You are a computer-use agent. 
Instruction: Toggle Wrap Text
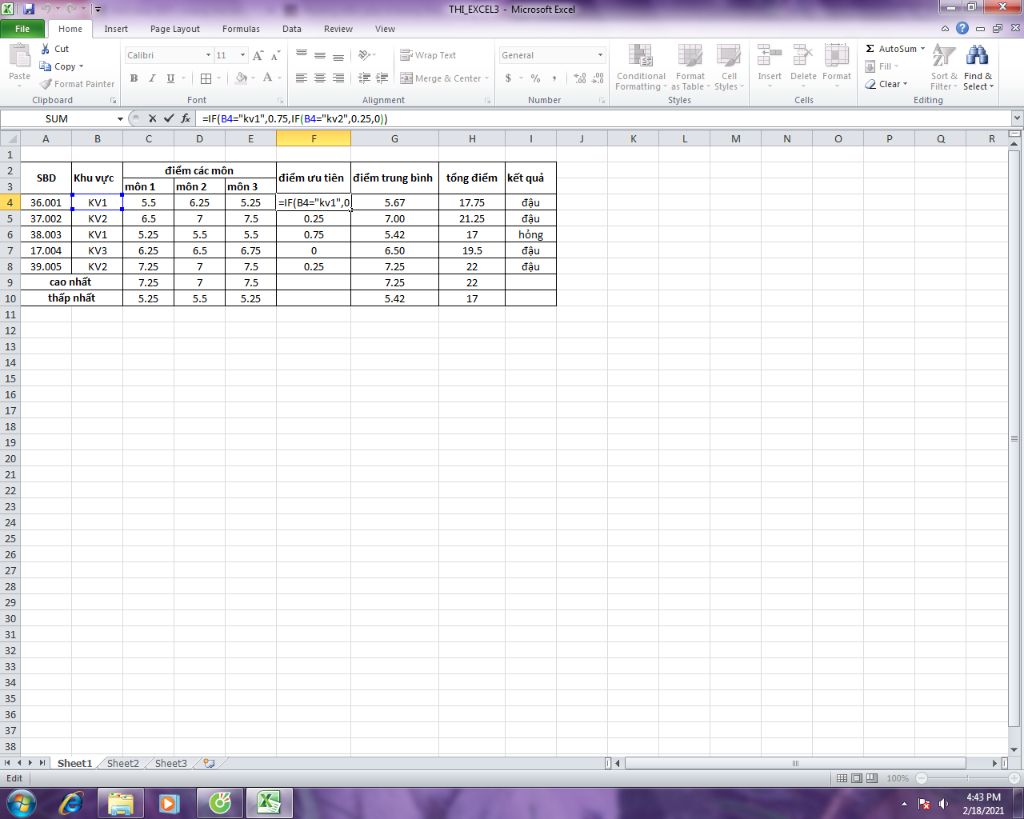[428, 56]
